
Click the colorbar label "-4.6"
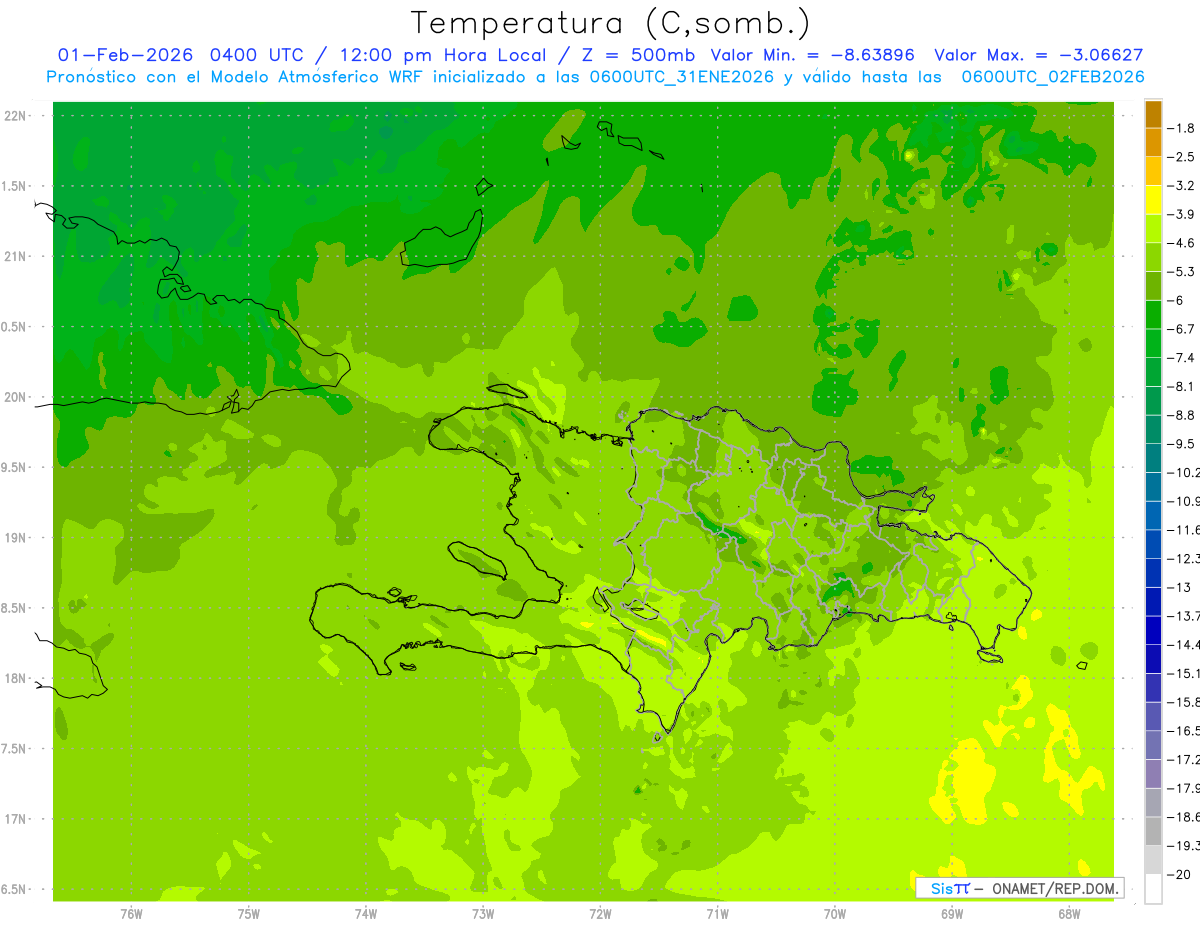coord(1182,243)
